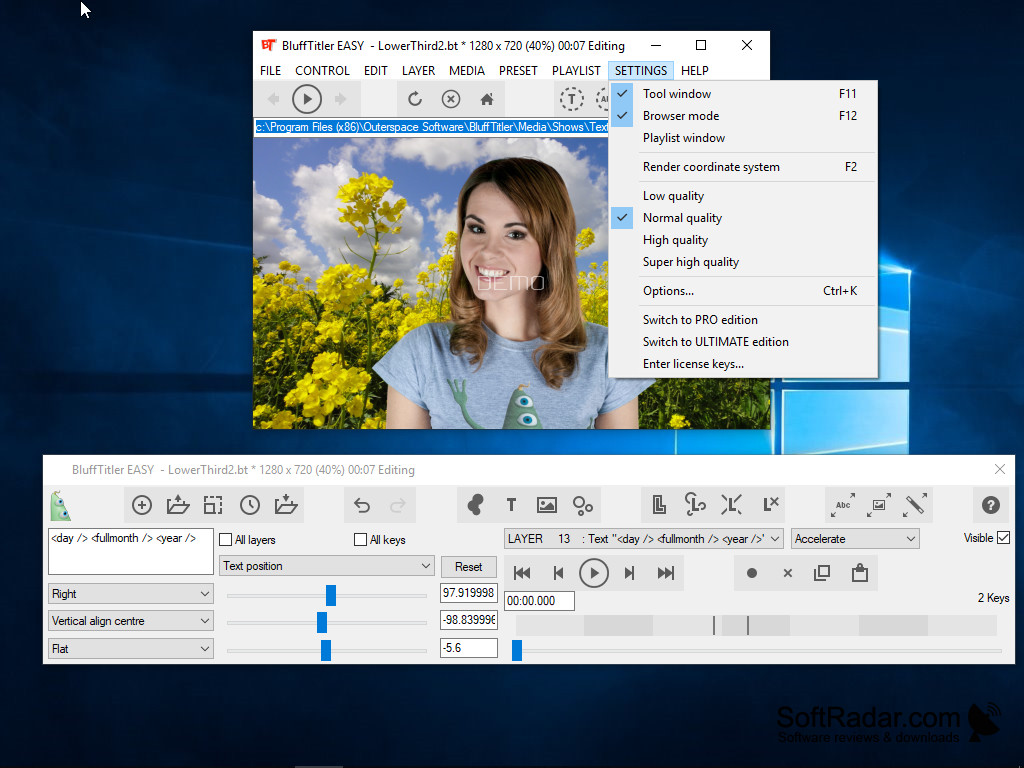Viewport: 1024px width, 768px height.
Task: Click the play button in the main window toolbar
Action: click(x=307, y=99)
